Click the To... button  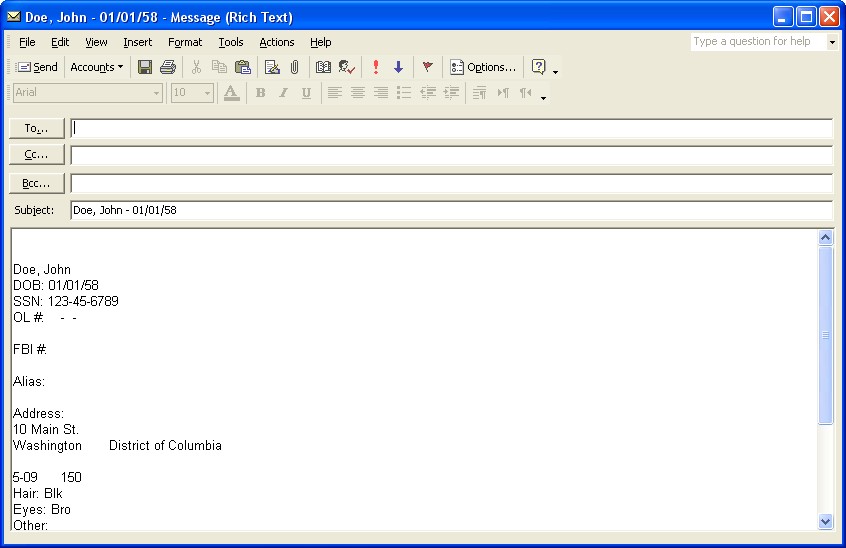point(37,128)
